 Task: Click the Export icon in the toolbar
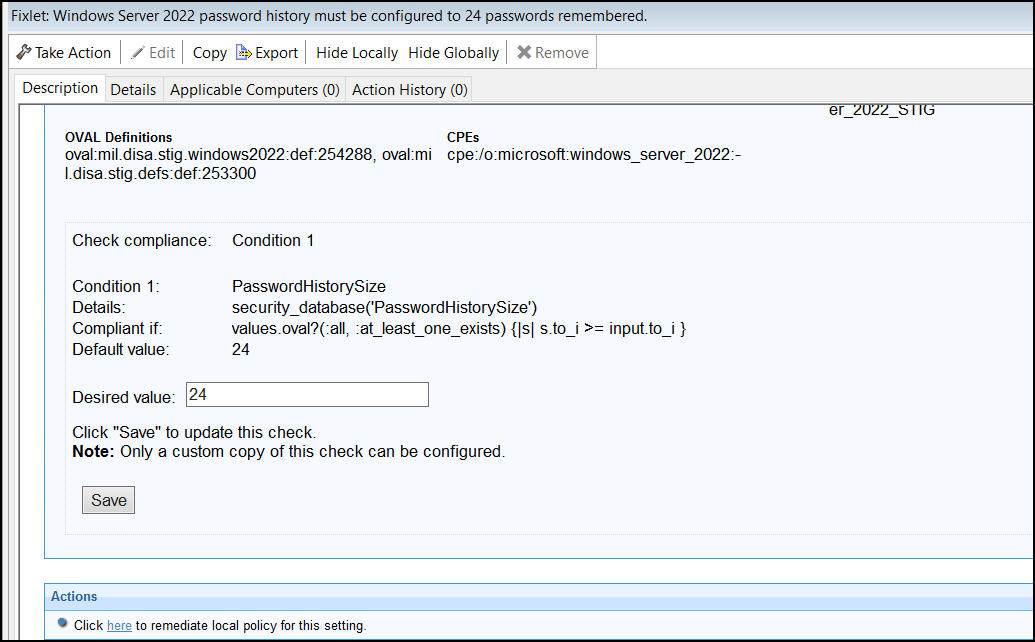(243, 52)
